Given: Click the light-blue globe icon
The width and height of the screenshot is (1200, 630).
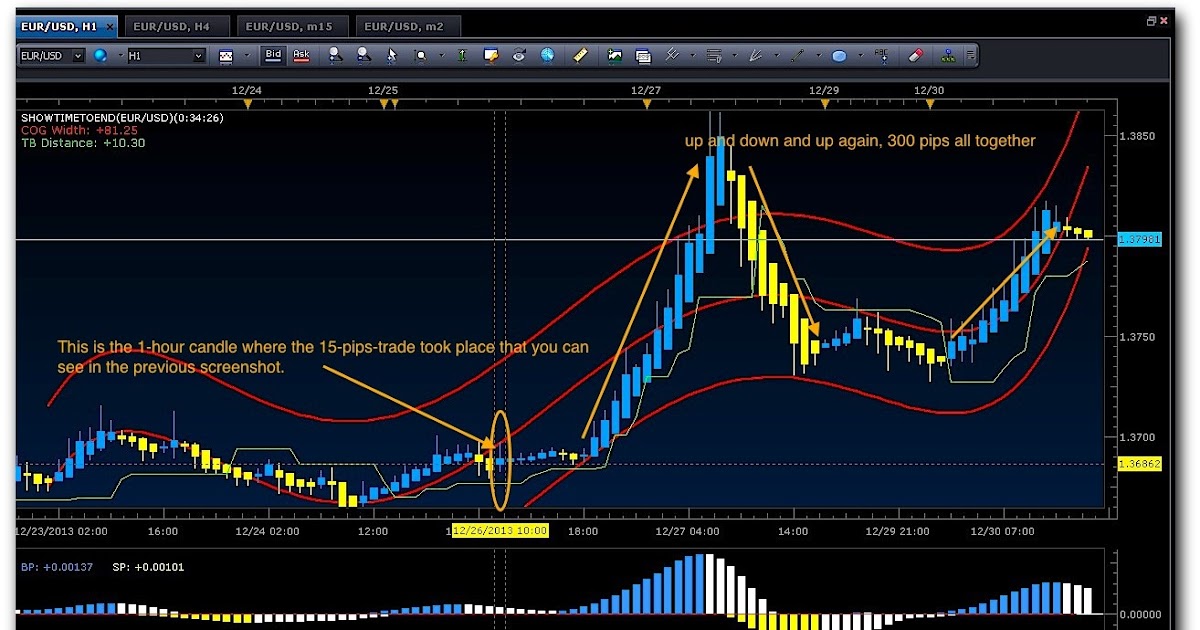Looking at the screenshot, I should tap(547, 56).
